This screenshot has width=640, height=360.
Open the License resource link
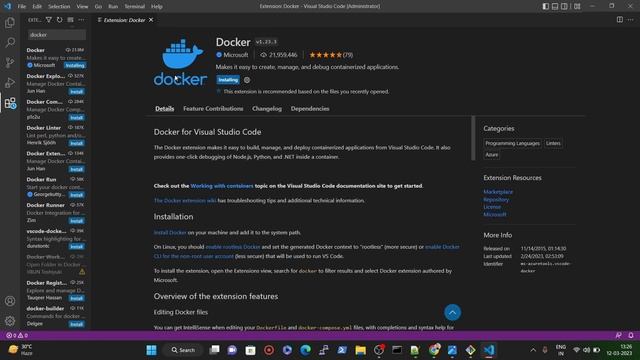click(x=492, y=207)
